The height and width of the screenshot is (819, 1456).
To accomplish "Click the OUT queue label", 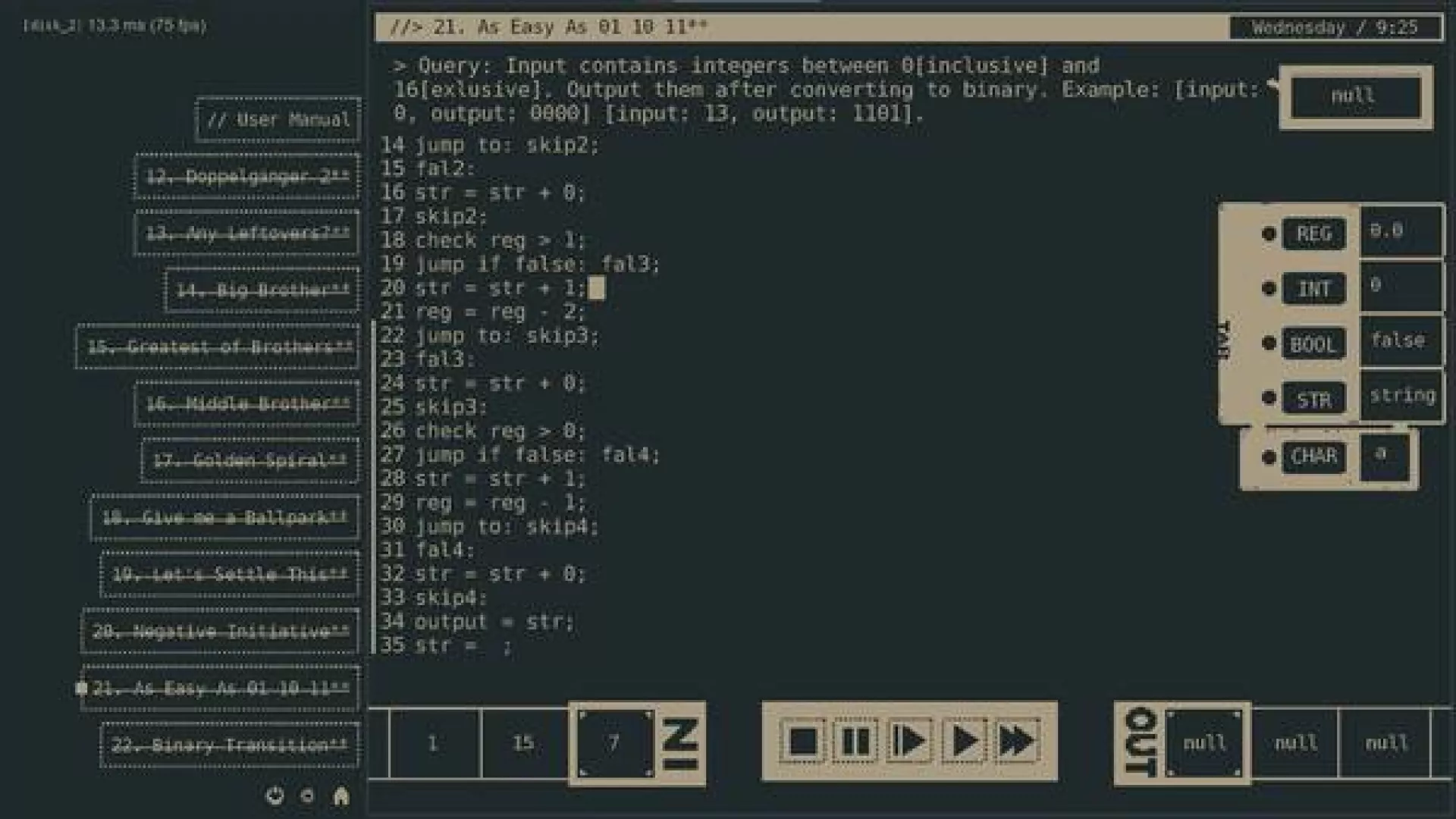I will (1140, 742).
